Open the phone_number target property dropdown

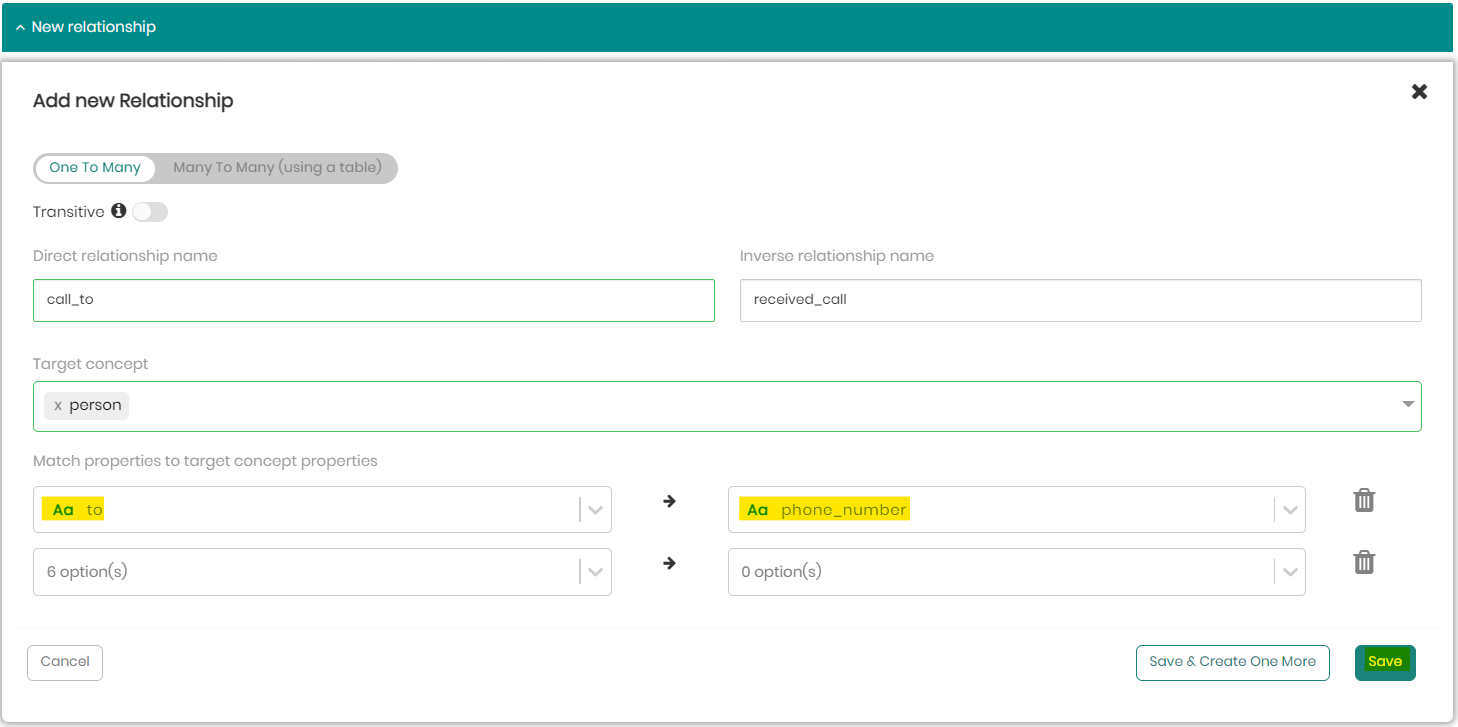tap(1289, 510)
